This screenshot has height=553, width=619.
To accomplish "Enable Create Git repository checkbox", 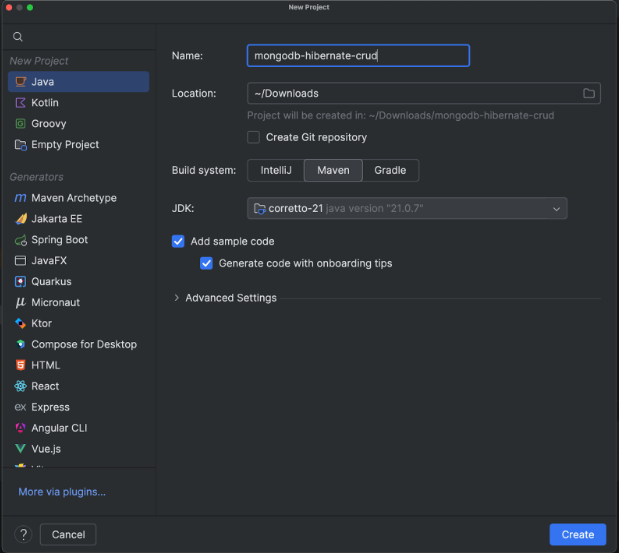I will [x=254, y=137].
